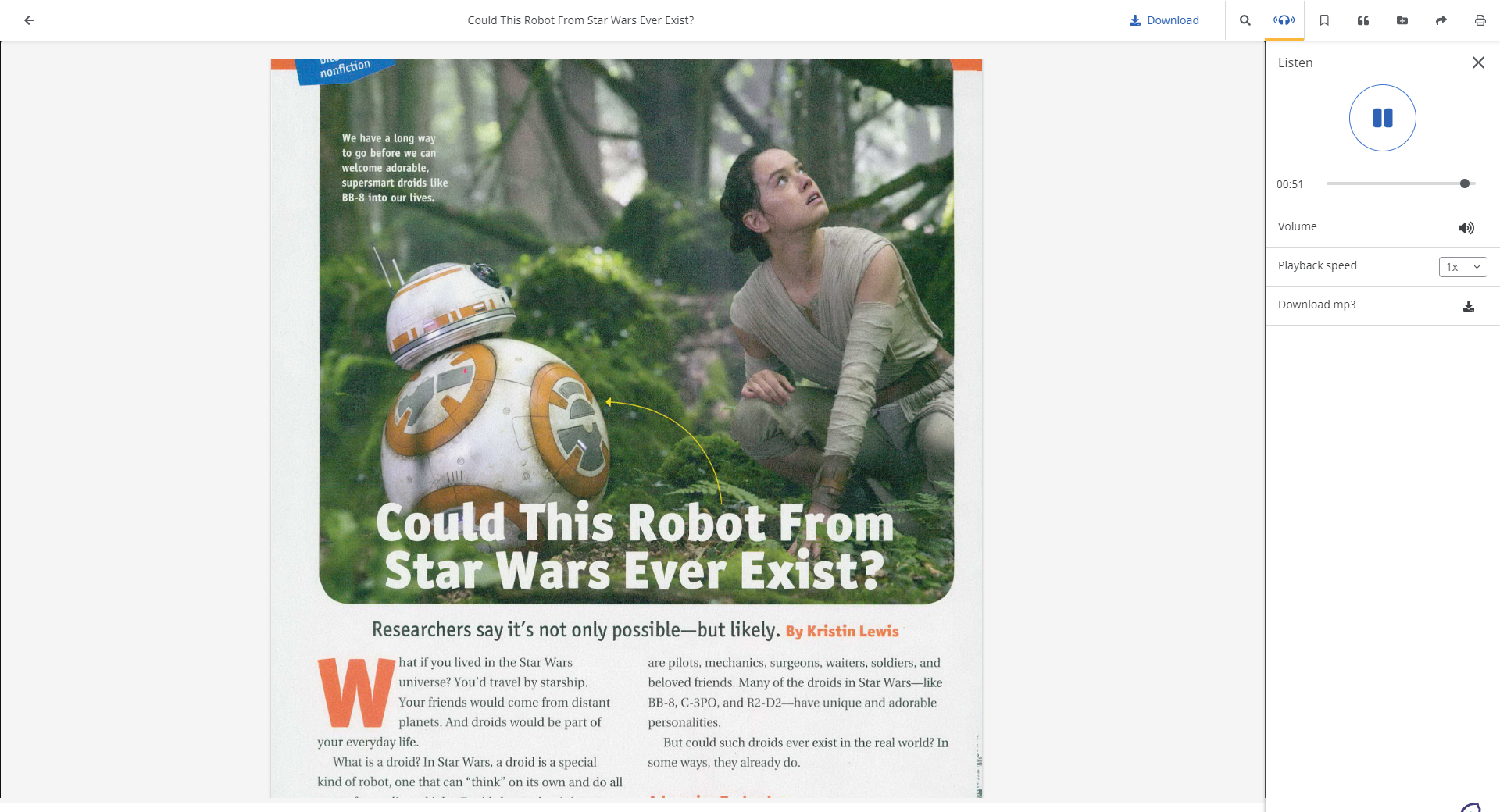Bookmark this document with the bookmark icon
The height and width of the screenshot is (812, 1500).
click(1324, 20)
